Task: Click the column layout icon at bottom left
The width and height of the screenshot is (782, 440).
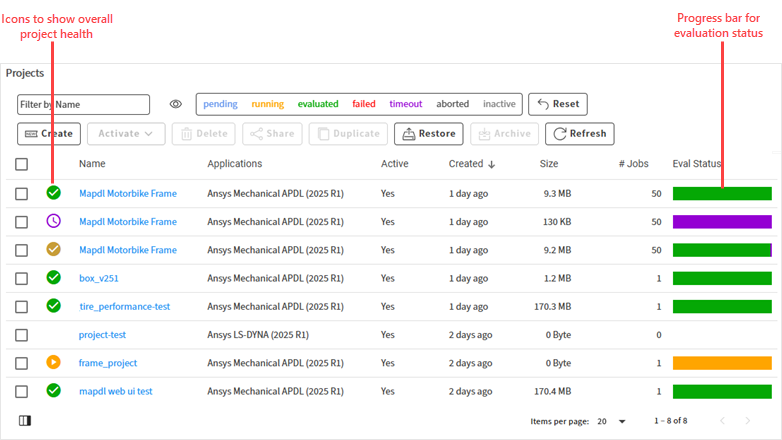Action: [24, 421]
